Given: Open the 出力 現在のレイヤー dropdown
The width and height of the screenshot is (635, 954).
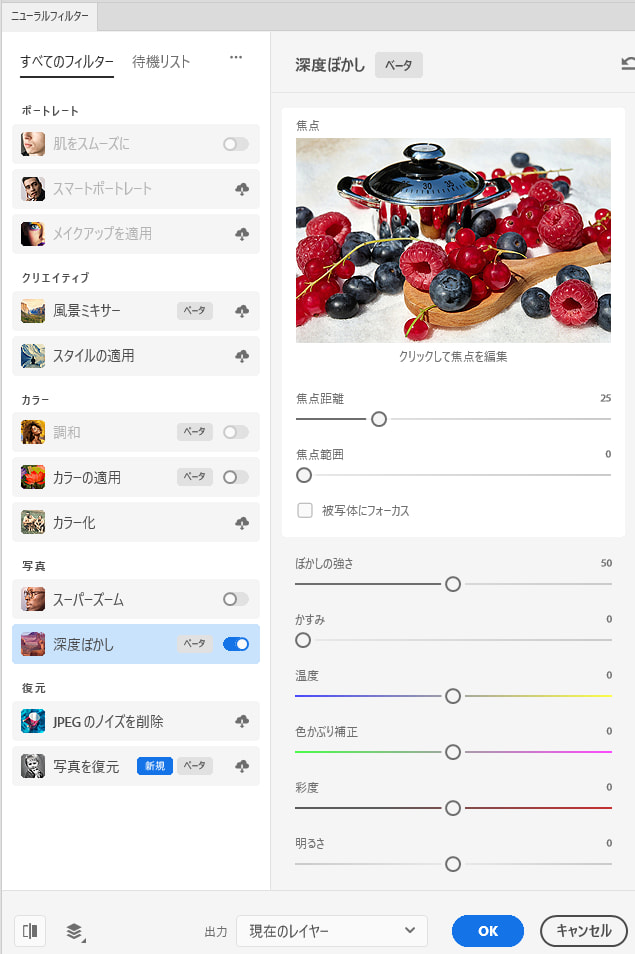Looking at the screenshot, I should pos(332,931).
